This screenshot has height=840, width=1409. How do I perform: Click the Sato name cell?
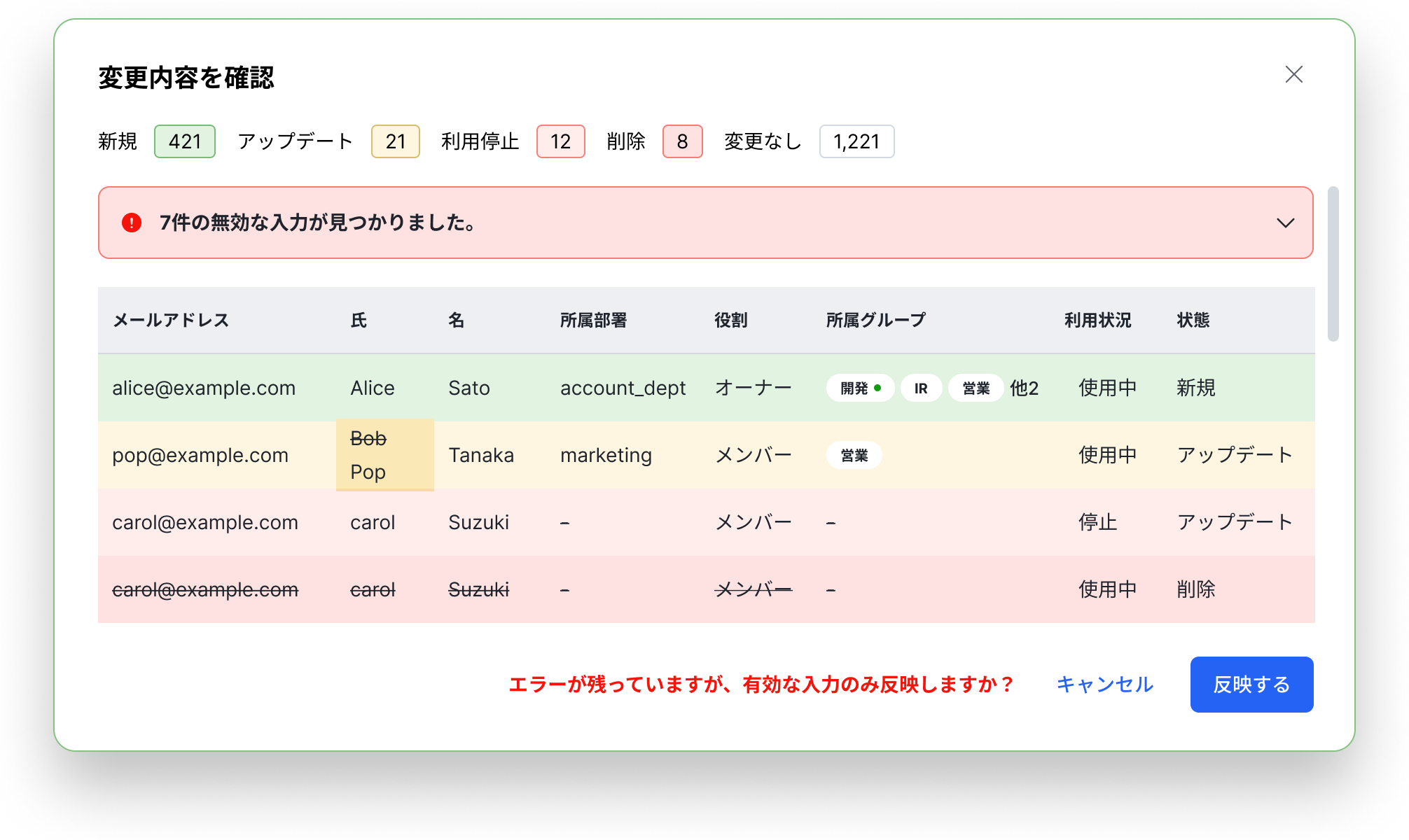[469, 388]
